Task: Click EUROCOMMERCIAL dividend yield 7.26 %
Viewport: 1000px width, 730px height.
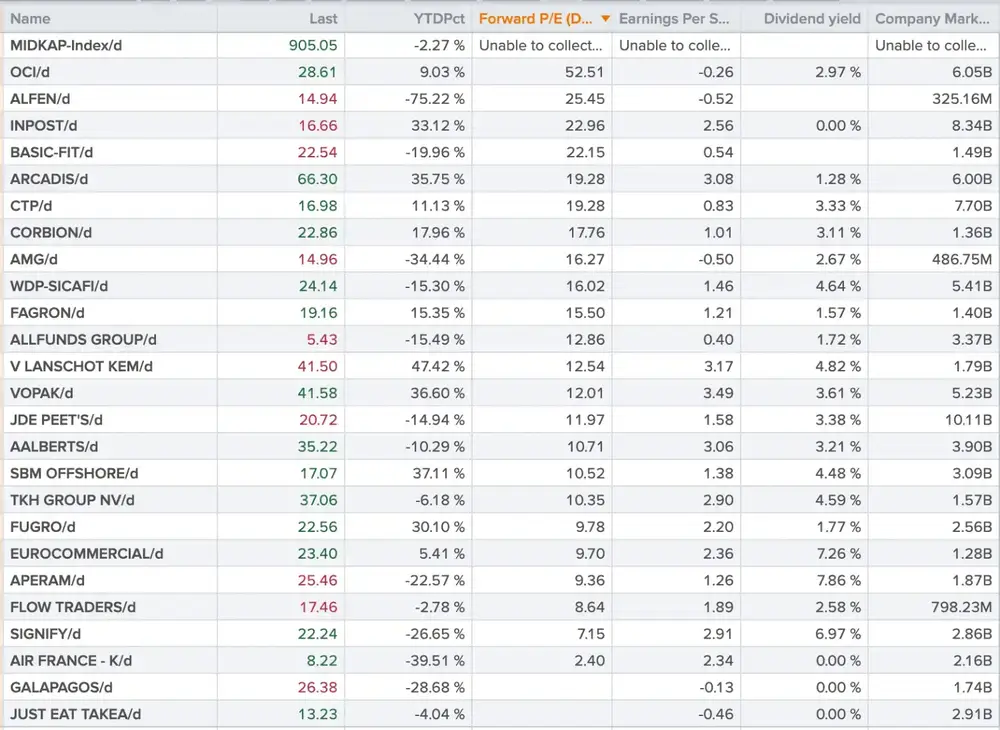Action: (838, 554)
